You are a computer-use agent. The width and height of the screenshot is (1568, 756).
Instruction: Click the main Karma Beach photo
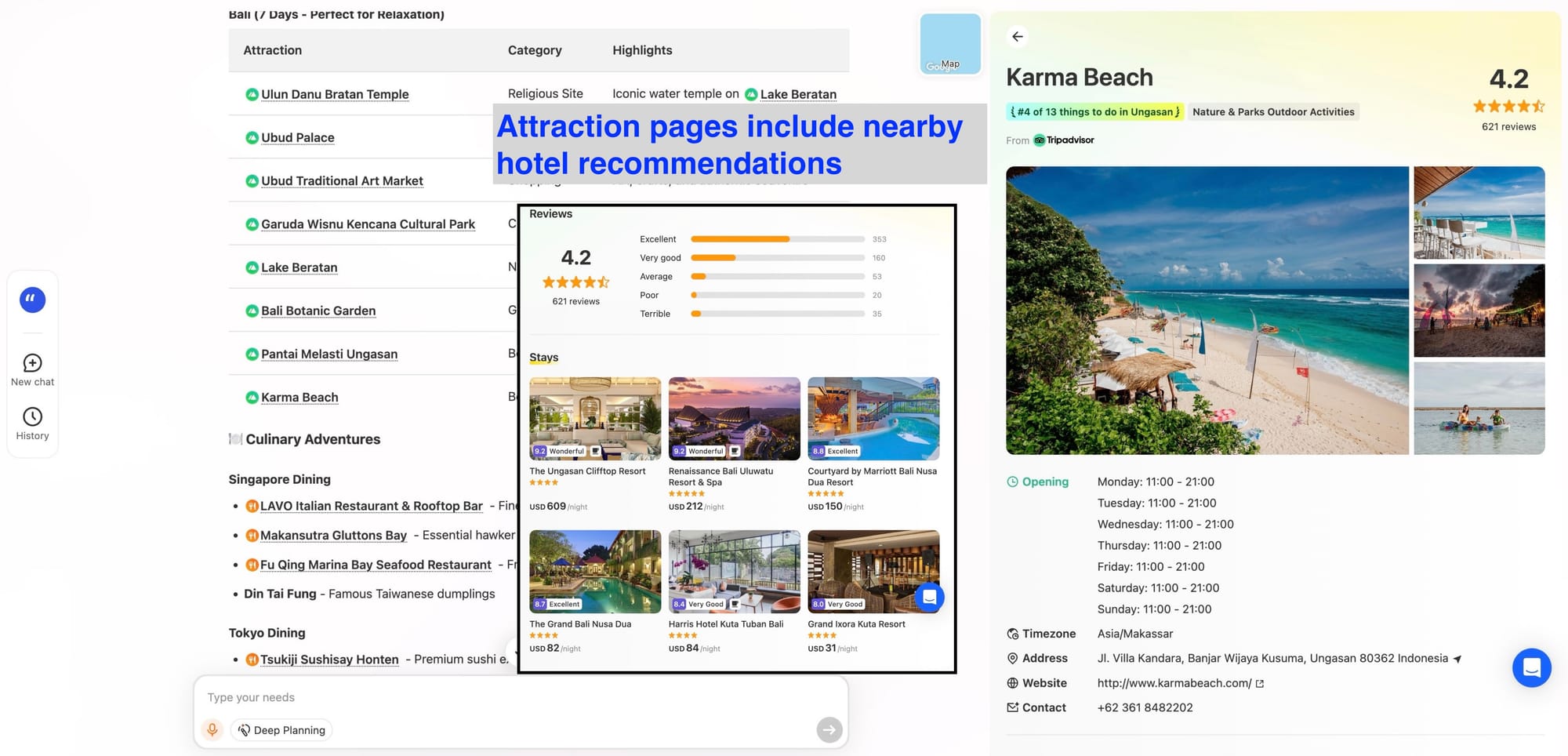[1207, 311]
